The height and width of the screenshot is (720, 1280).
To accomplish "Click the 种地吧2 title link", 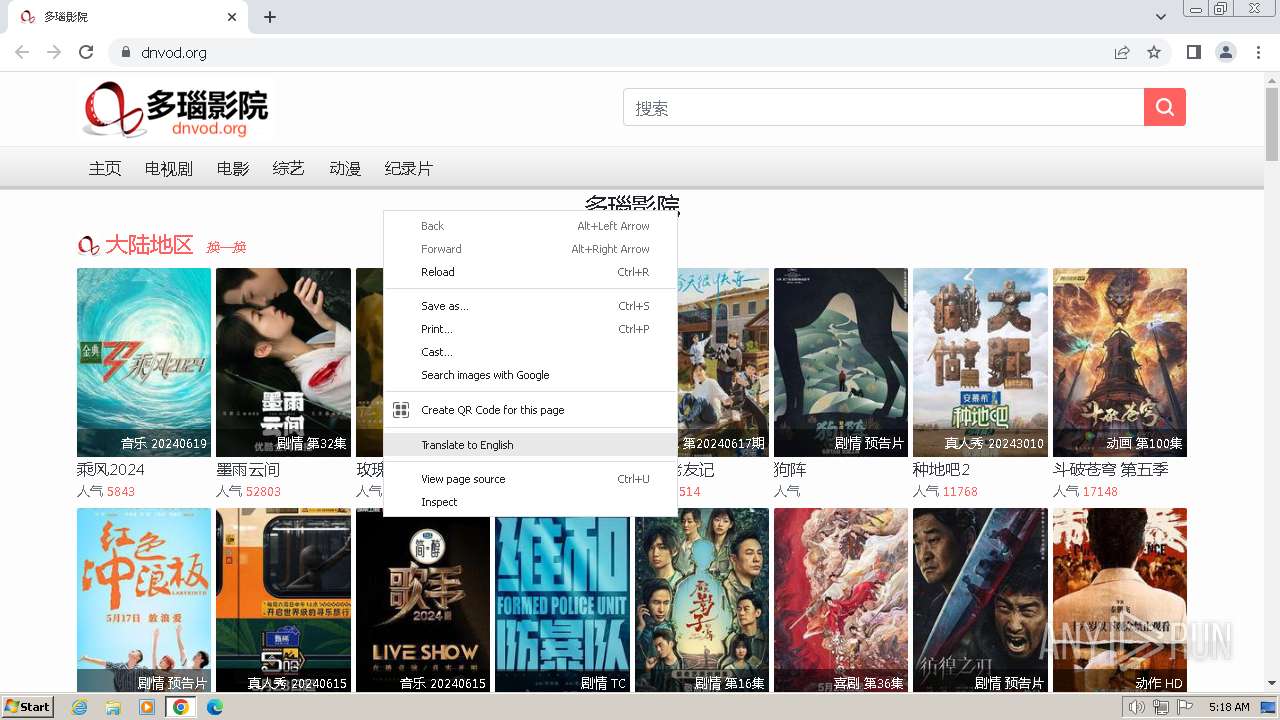I will pos(942,470).
